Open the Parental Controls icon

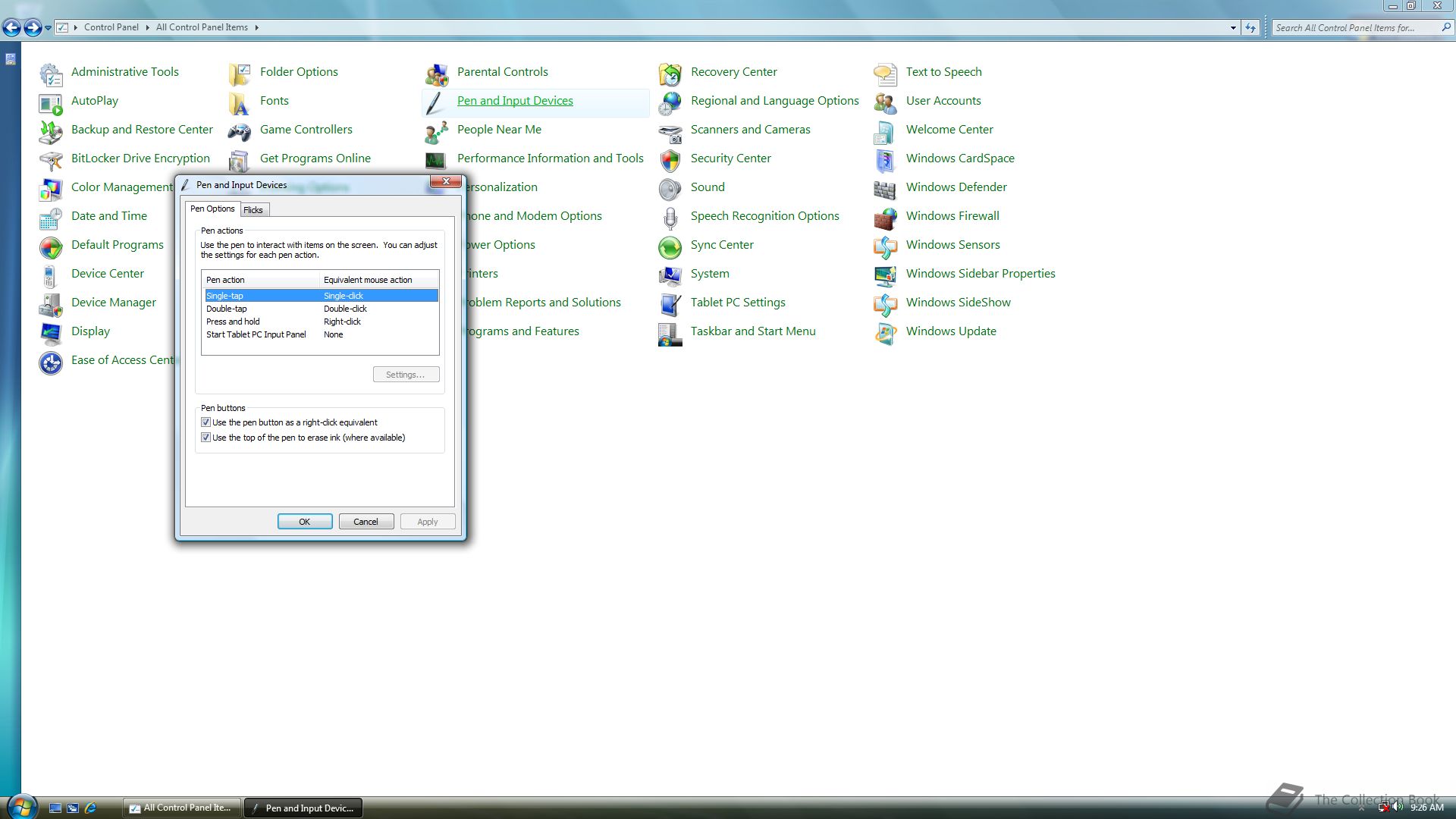coord(437,74)
